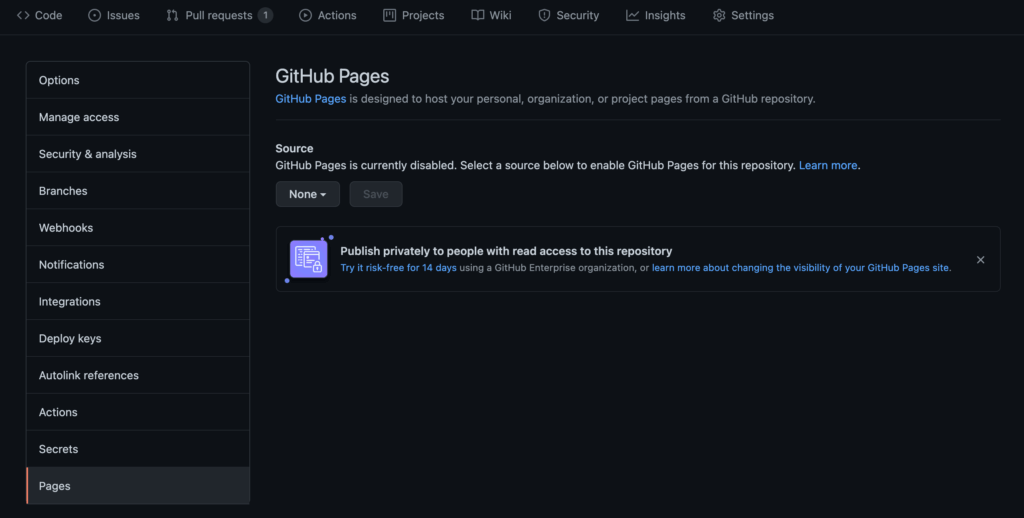This screenshot has width=1024, height=518.
Task: Open the Learn more link under Source
Action: tap(828, 165)
